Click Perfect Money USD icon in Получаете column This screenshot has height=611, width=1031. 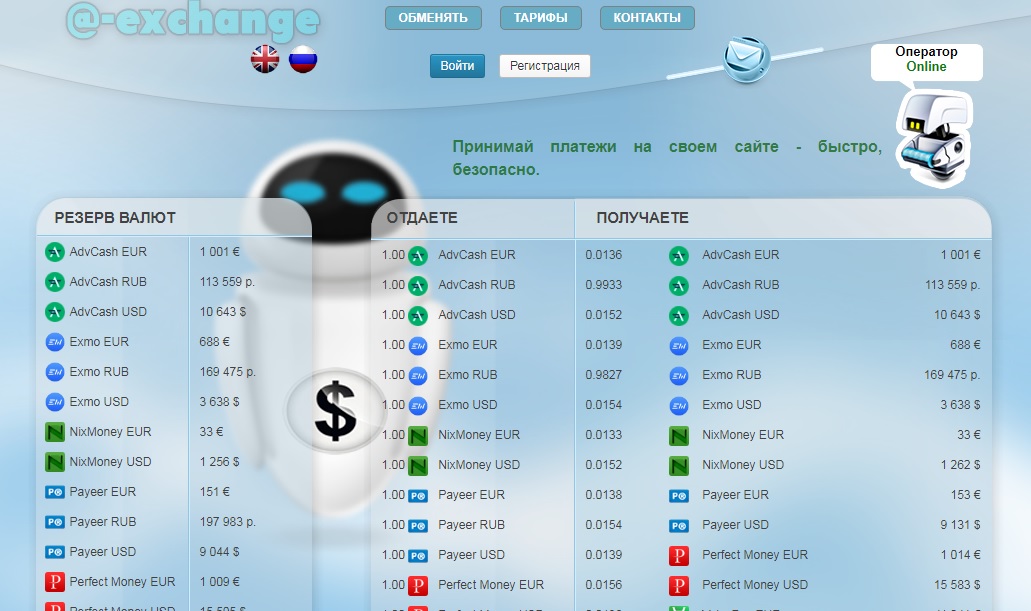point(679,585)
